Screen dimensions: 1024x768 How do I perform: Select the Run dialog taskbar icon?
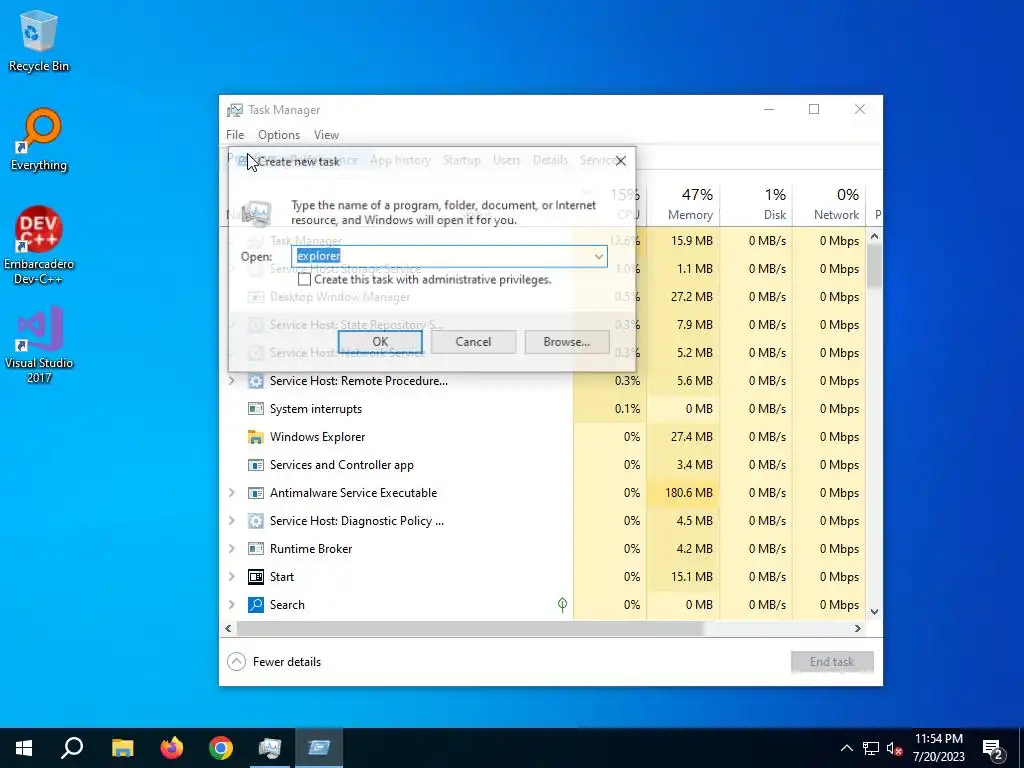[319, 748]
